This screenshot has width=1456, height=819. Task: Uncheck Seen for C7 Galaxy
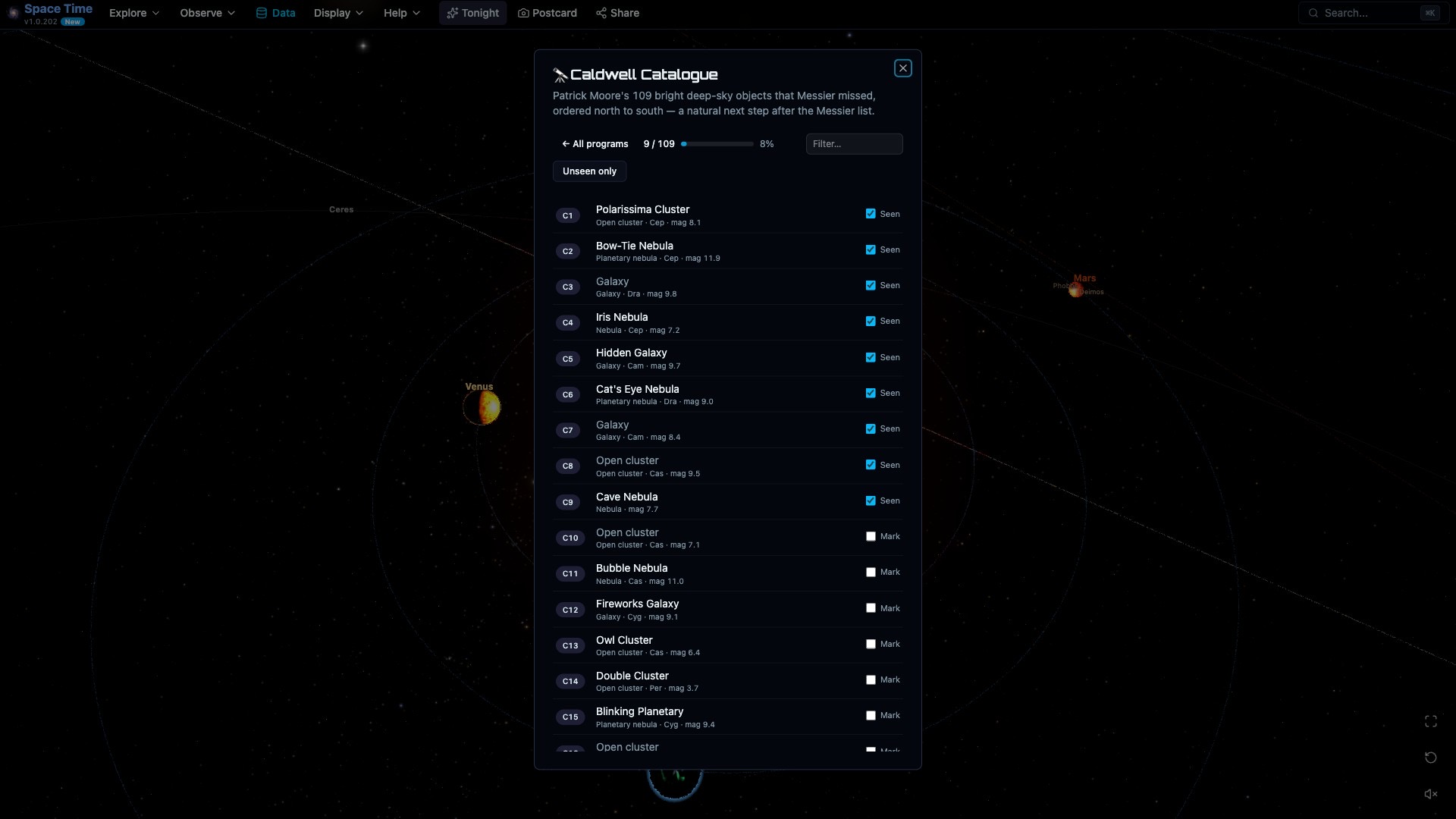(x=871, y=428)
